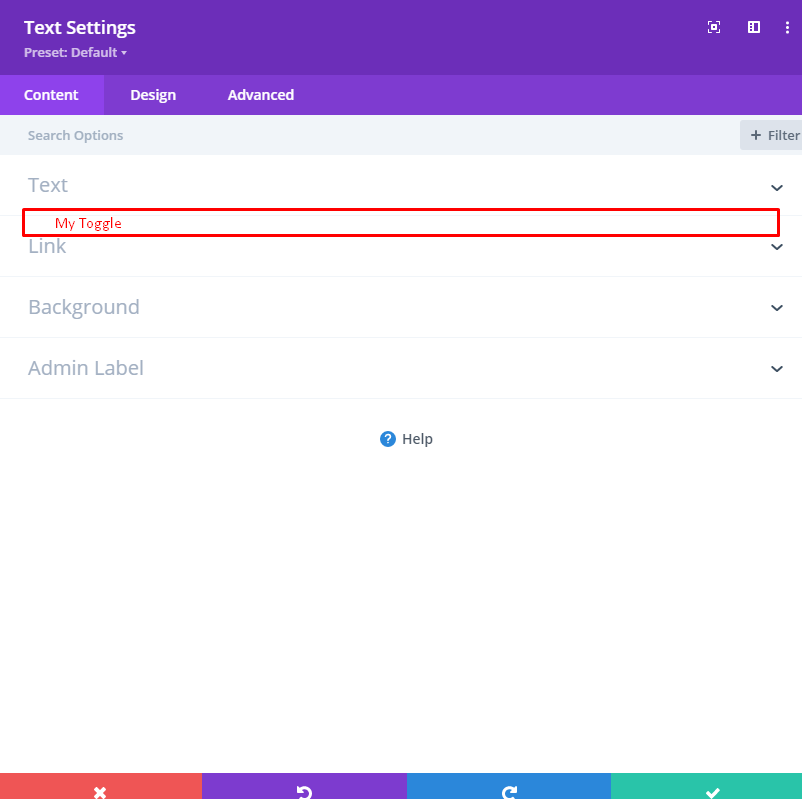Open the Preset: Default dropdown
This screenshot has height=799, width=802.
[76, 52]
